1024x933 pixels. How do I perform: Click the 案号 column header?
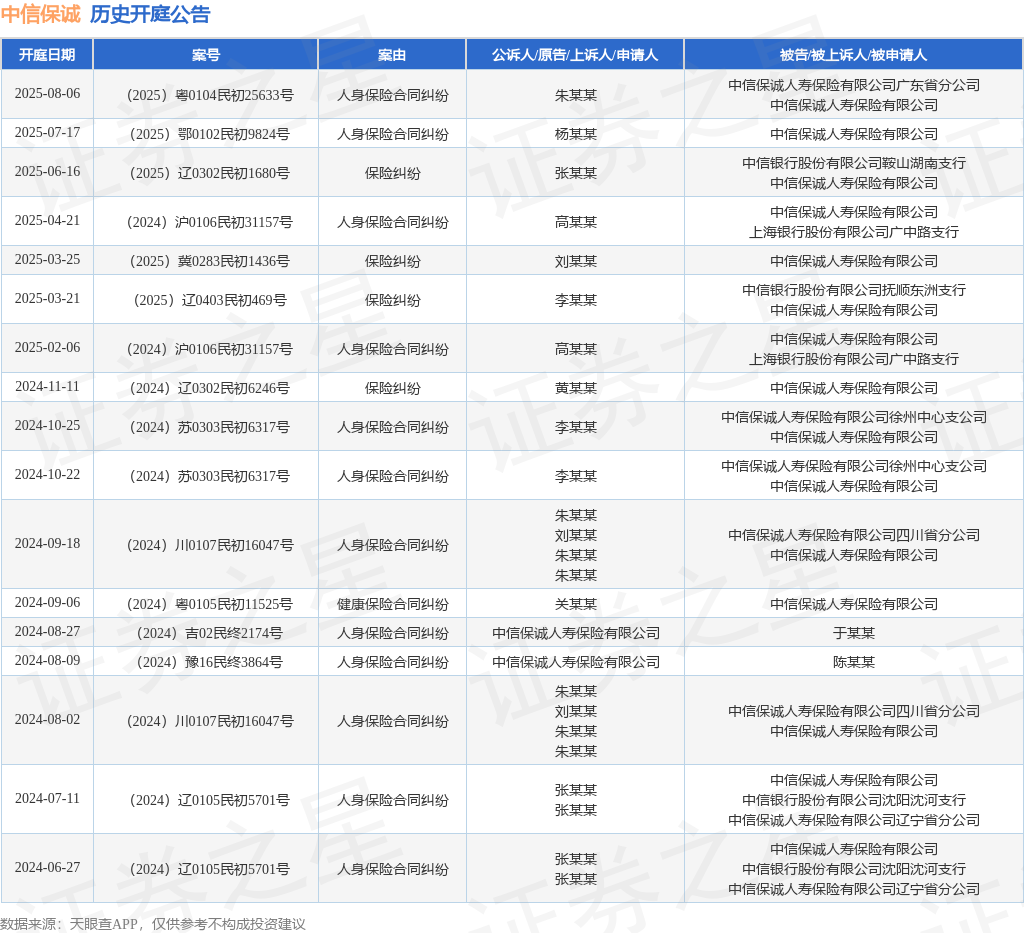point(206,55)
